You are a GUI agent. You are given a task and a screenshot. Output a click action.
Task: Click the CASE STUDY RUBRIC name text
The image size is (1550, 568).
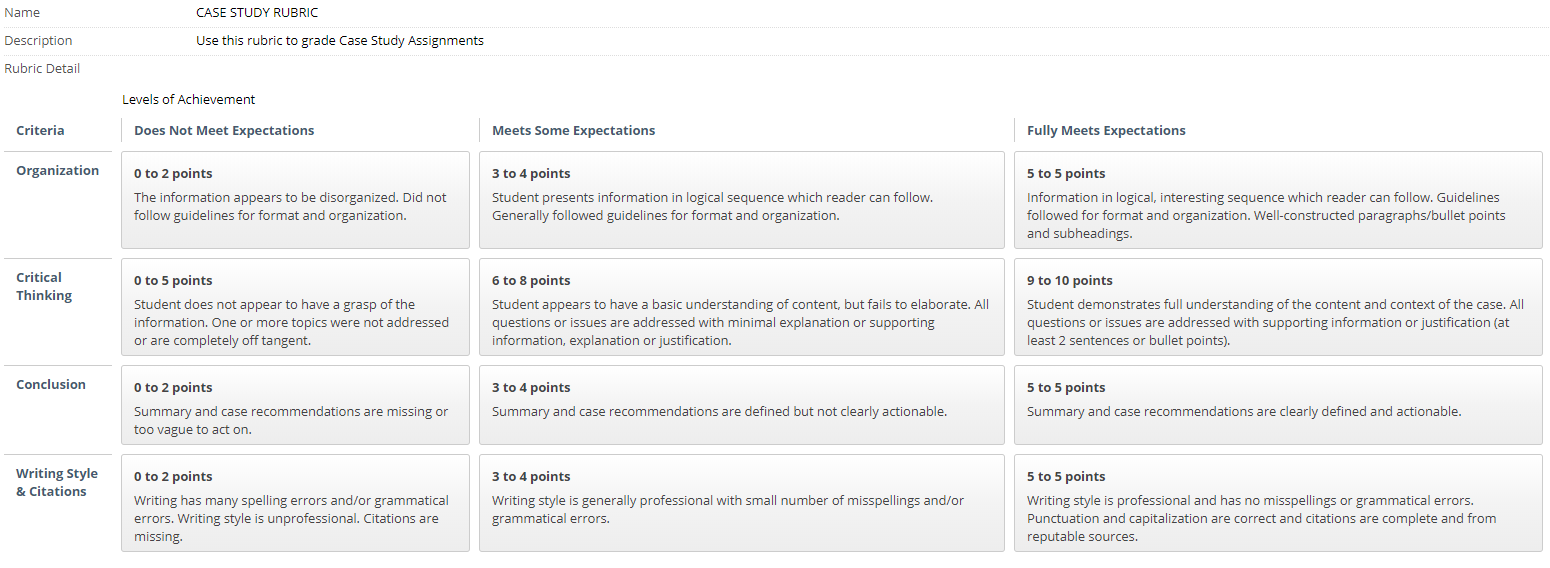(x=257, y=13)
